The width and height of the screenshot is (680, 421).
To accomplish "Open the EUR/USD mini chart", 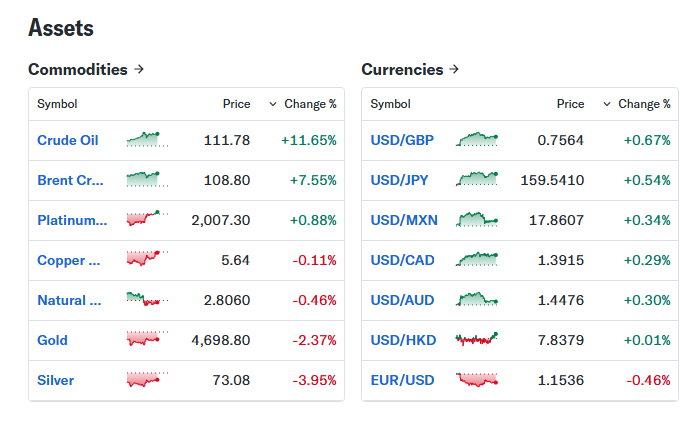I will (x=479, y=380).
